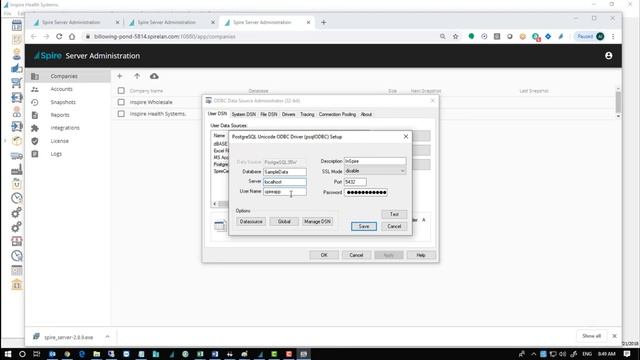
Task: Switch to the About tab
Action: (x=366, y=114)
